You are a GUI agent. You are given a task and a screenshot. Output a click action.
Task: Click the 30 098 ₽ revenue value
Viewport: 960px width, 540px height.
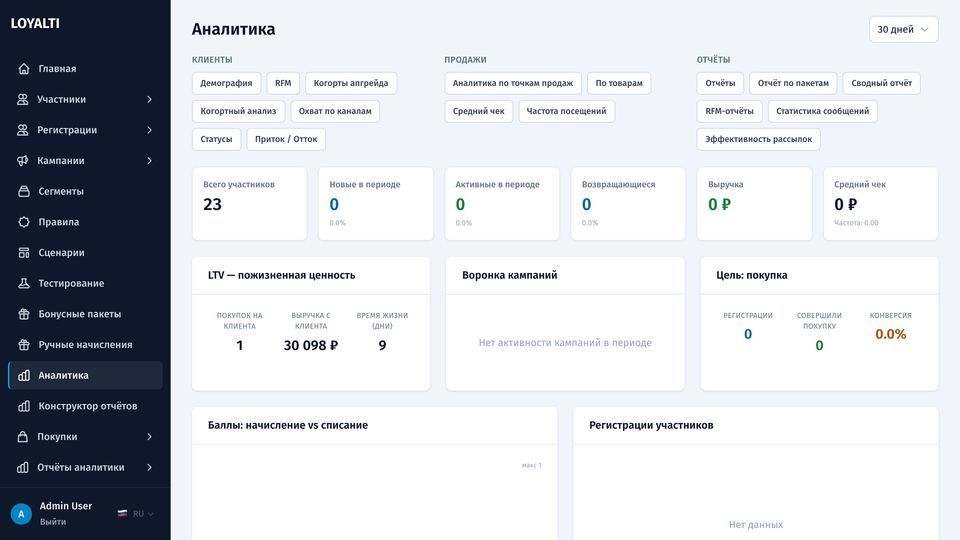coord(310,345)
